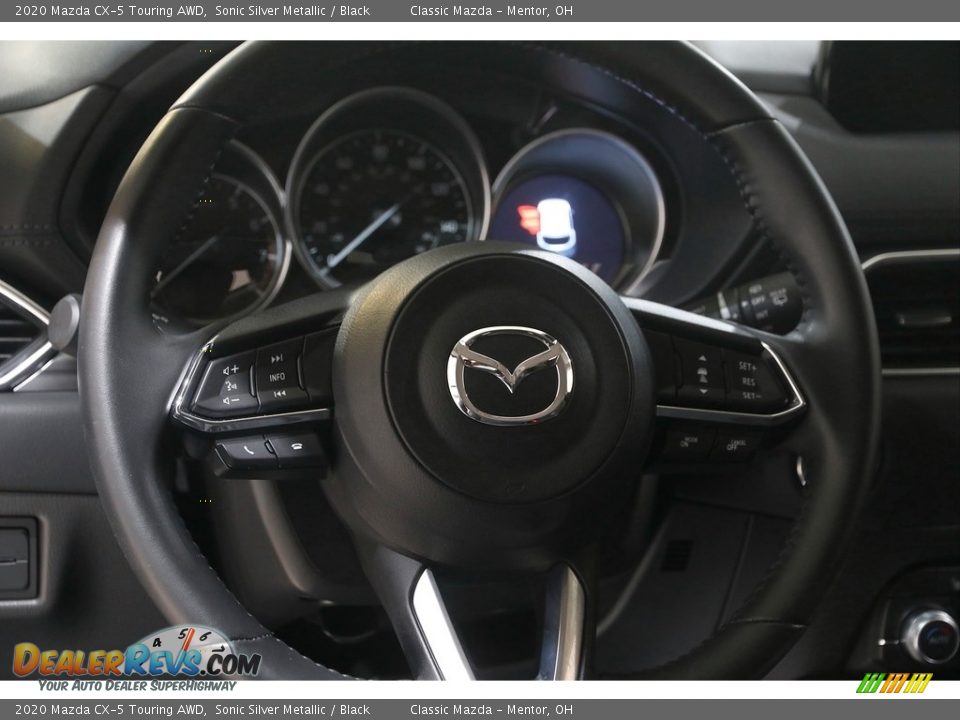
Task: Click top caption '2020 Mazda CX-5 Touring AWD'
Action: (110, 10)
